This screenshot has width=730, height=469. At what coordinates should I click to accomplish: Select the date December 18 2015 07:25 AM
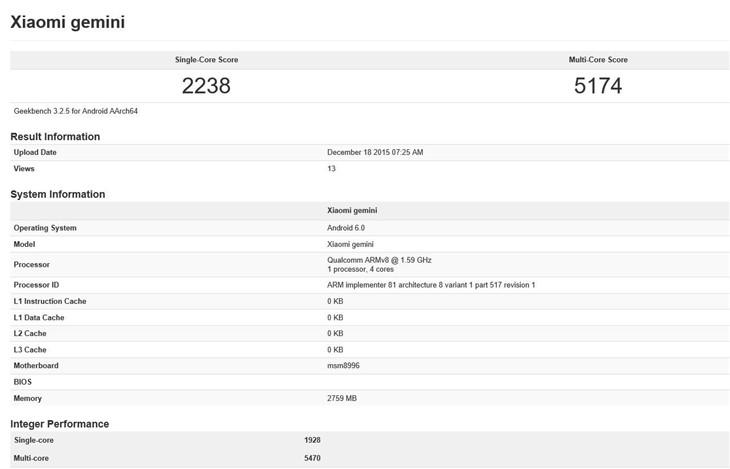375,152
